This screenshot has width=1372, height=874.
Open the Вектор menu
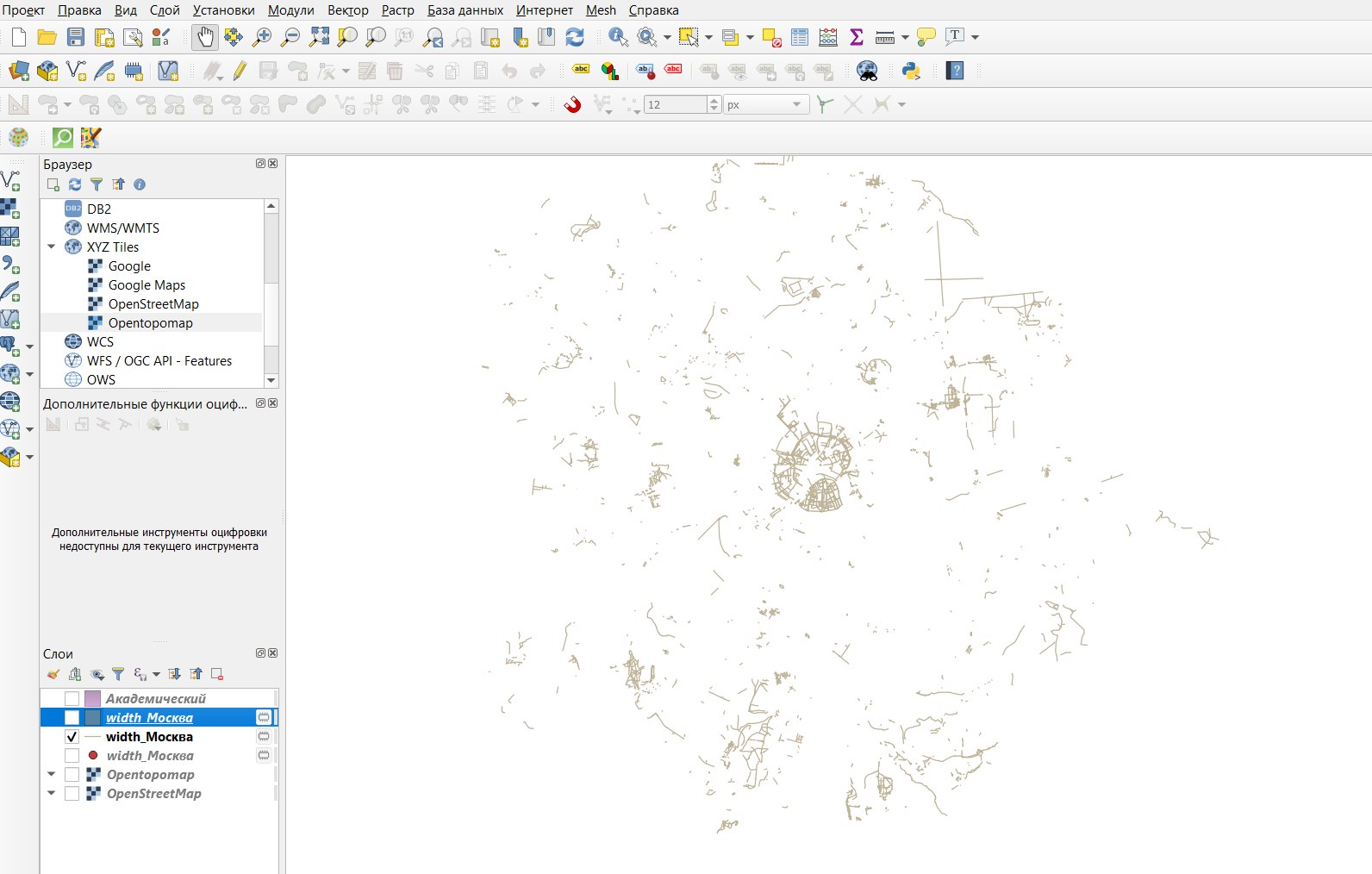[347, 10]
